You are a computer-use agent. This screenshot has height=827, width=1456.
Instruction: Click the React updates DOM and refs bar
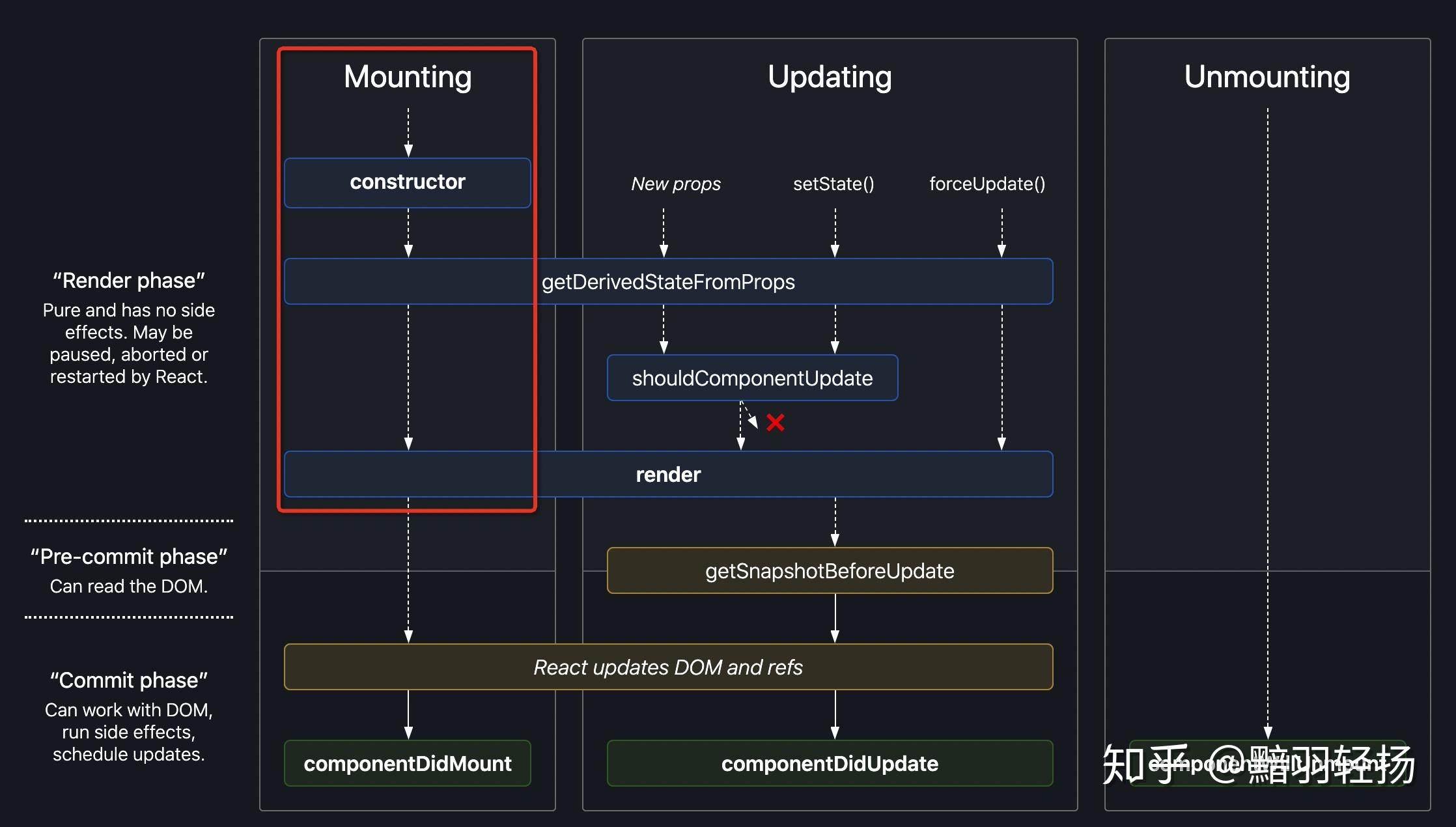(x=668, y=667)
